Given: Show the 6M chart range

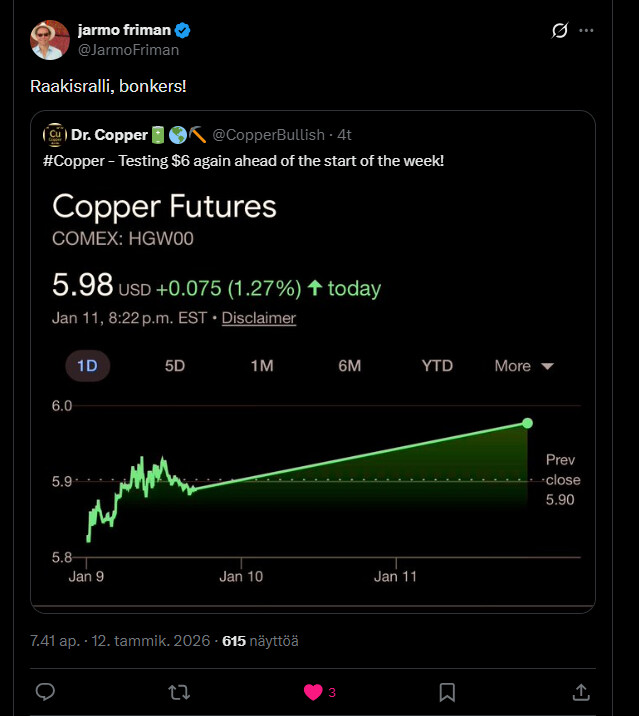Looking at the screenshot, I should pyautogui.click(x=349, y=366).
